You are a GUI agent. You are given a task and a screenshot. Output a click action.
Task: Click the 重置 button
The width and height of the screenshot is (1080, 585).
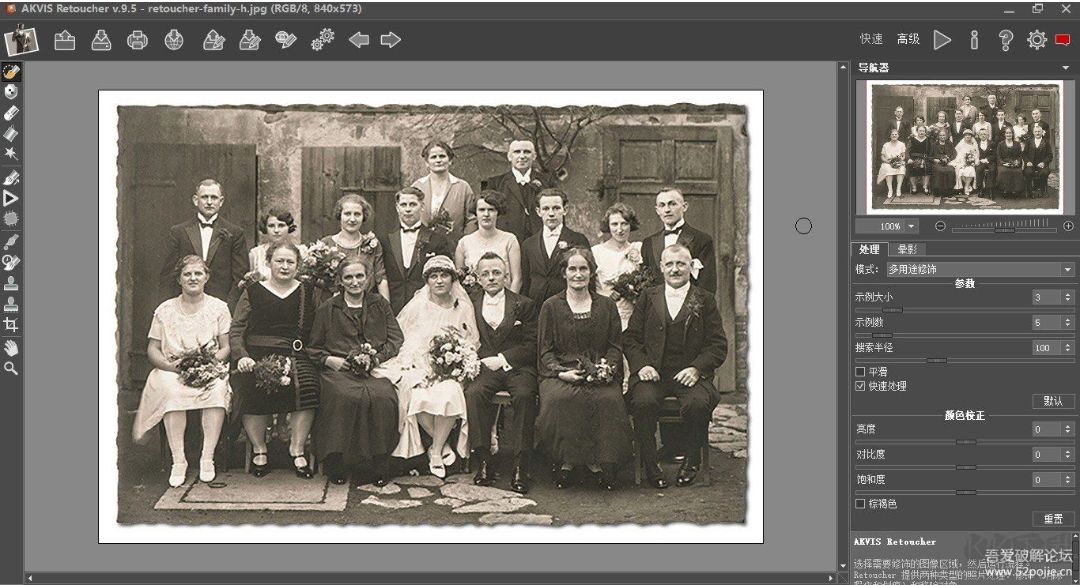[1053, 519]
